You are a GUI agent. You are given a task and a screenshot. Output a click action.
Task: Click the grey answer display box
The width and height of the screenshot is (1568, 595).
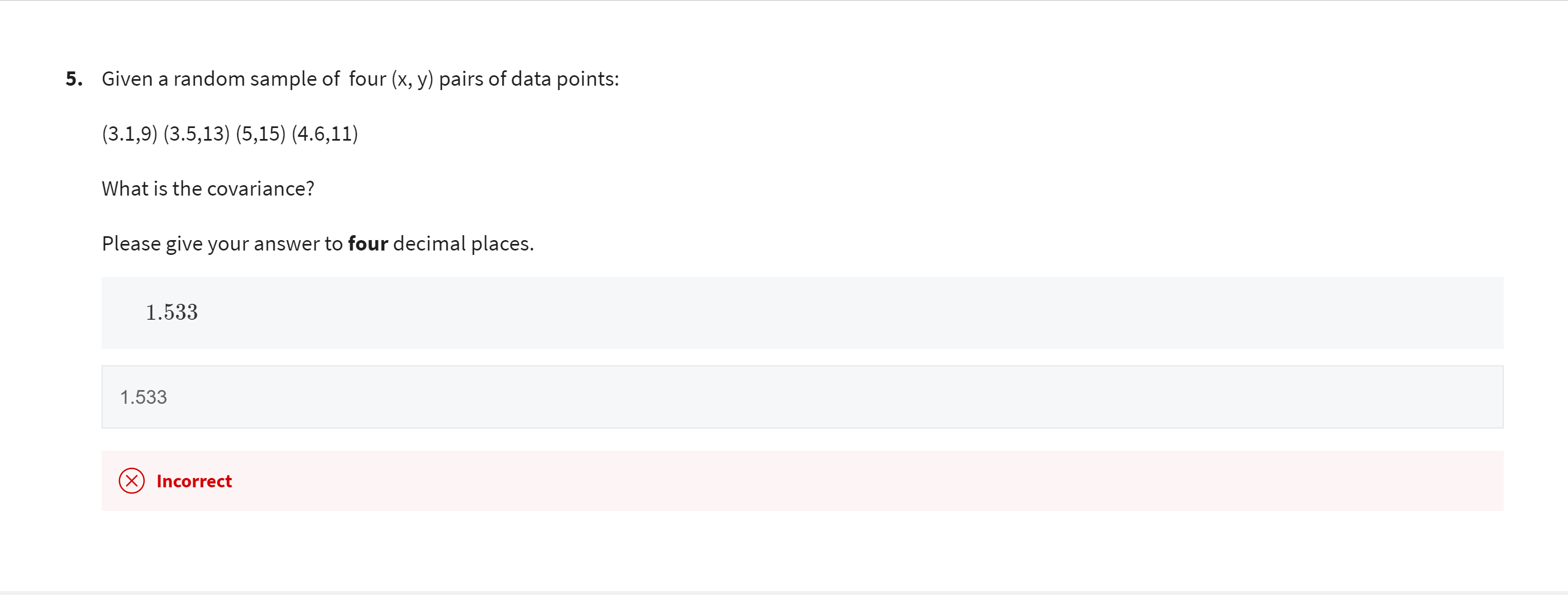tap(791, 312)
